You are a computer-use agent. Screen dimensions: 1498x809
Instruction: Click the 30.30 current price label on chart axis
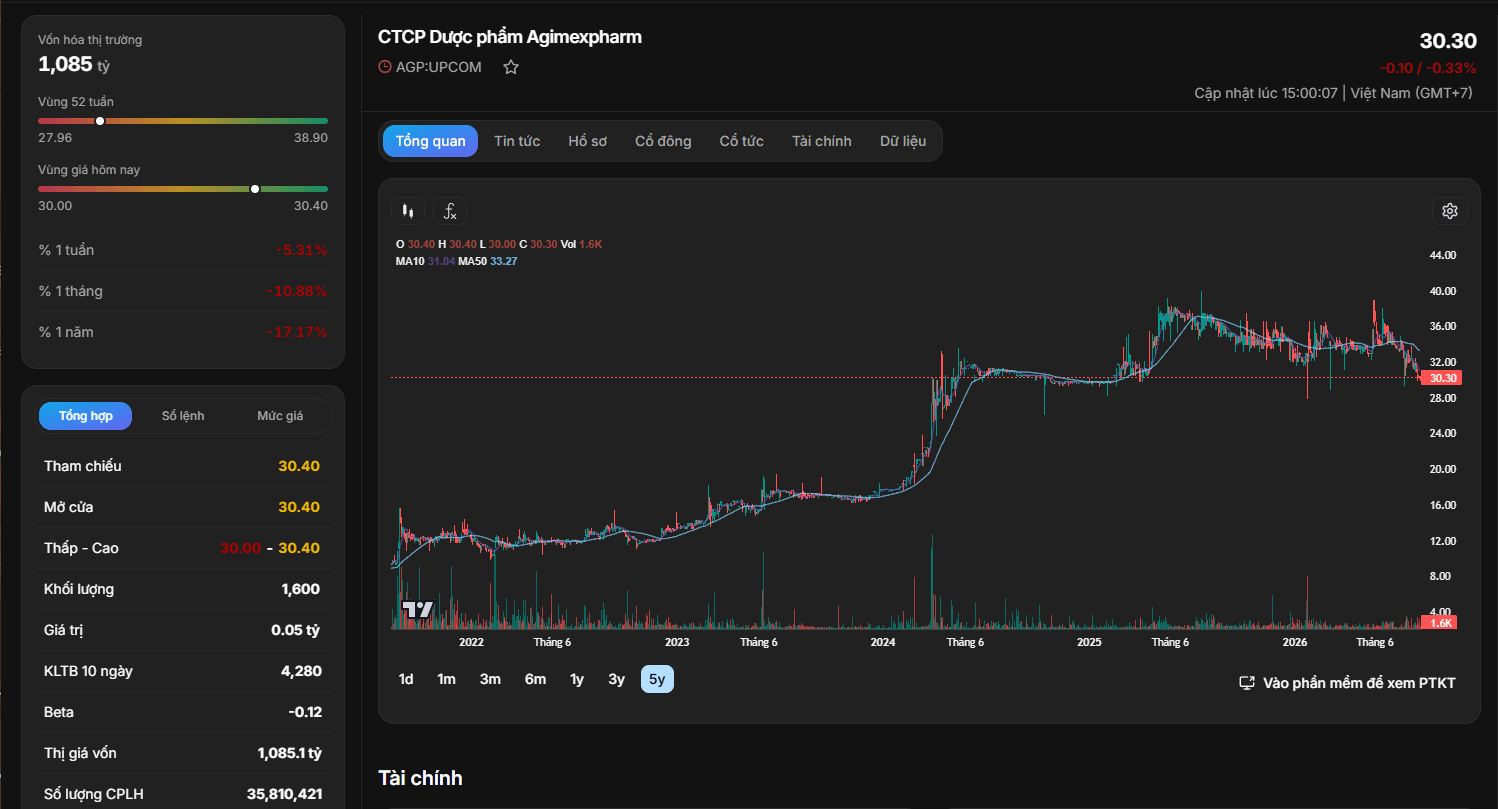tap(1441, 378)
